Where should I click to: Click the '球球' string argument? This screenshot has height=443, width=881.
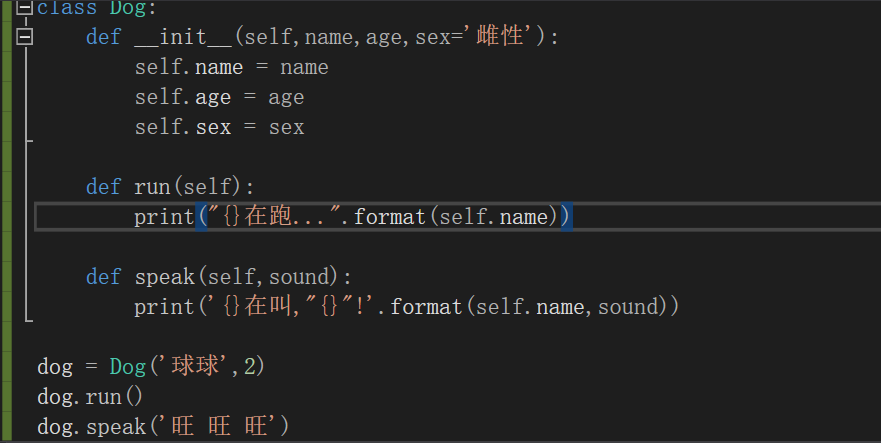pyautogui.click(x=195, y=366)
